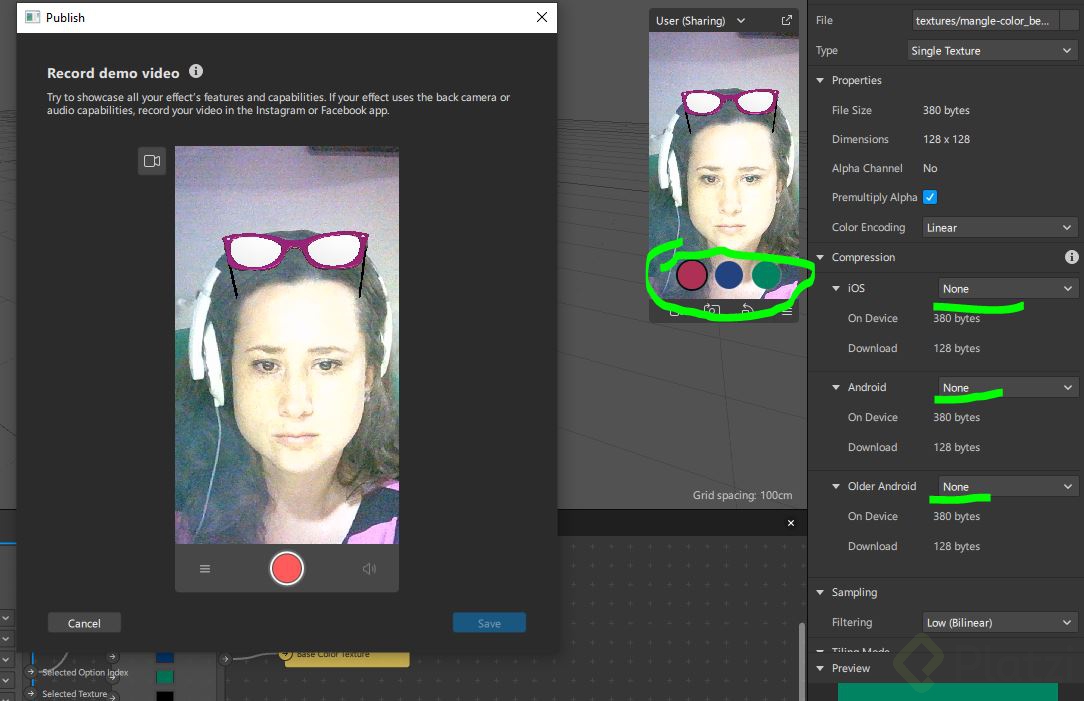The height and width of the screenshot is (701, 1084).
Task: Click the Grid spacing: 100cm label
Action: (742, 495)
